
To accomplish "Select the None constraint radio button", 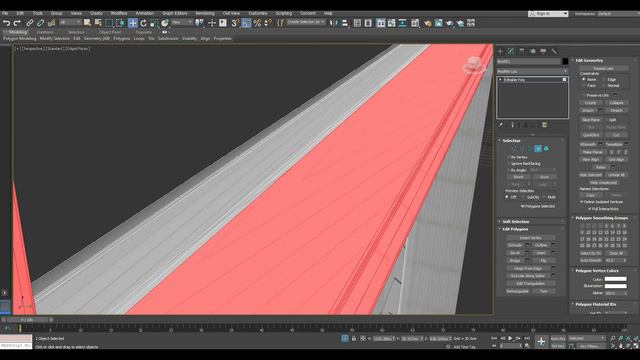I will click(584, 80).
